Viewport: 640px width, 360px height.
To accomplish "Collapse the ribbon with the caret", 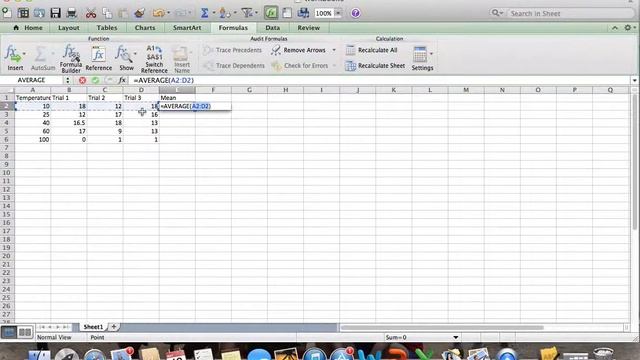I will pos(615,28).
